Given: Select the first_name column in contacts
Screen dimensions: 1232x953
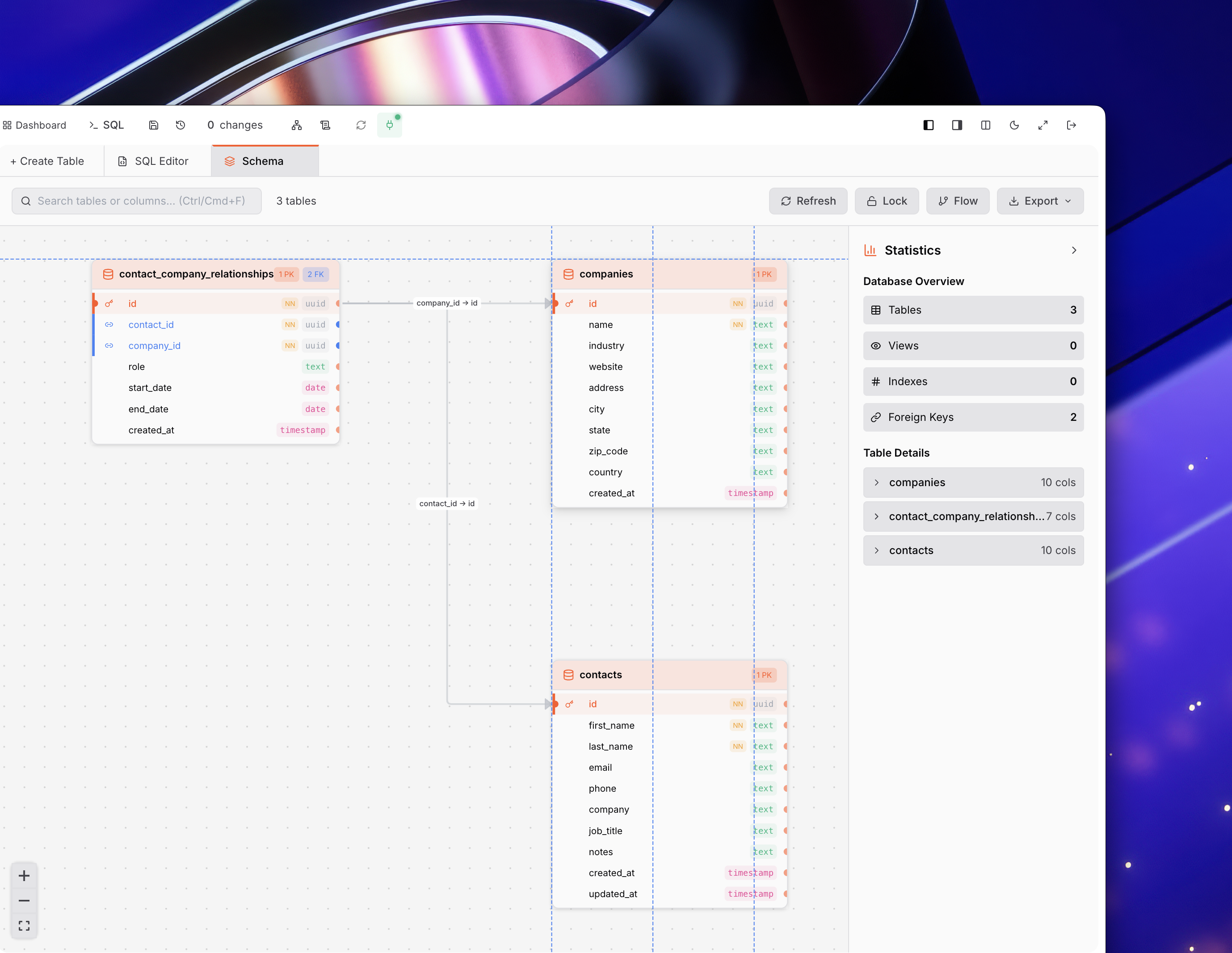Looking at the screenshot, I should [669, 725].
